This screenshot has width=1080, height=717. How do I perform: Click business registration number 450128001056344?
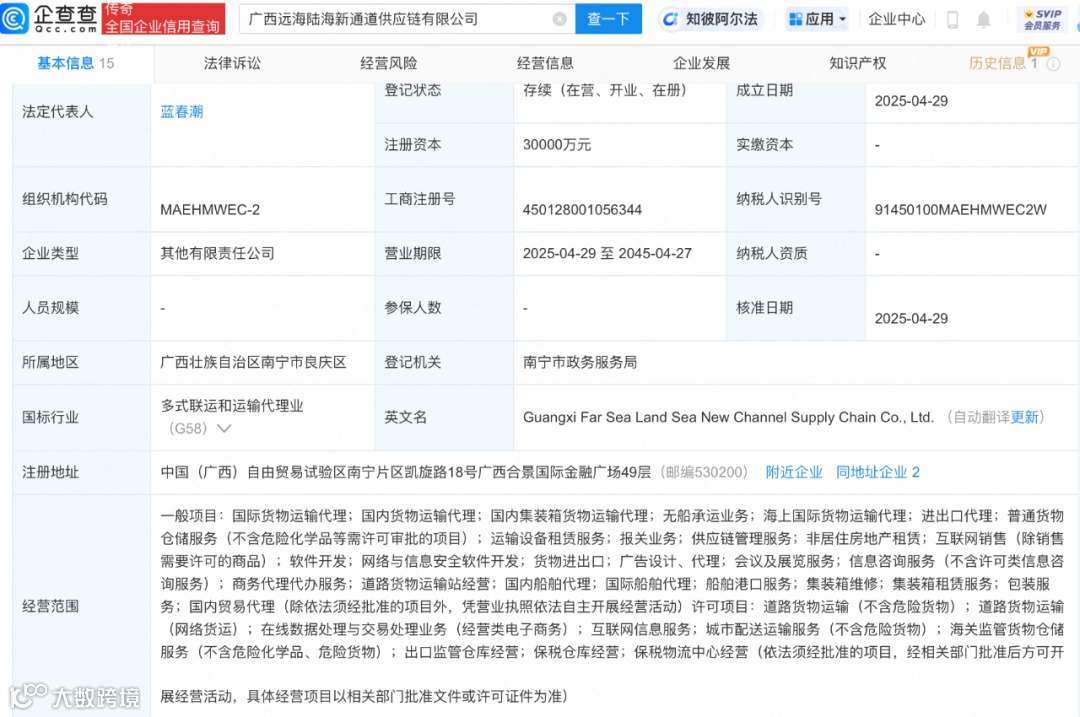click(x=582, y=209)
